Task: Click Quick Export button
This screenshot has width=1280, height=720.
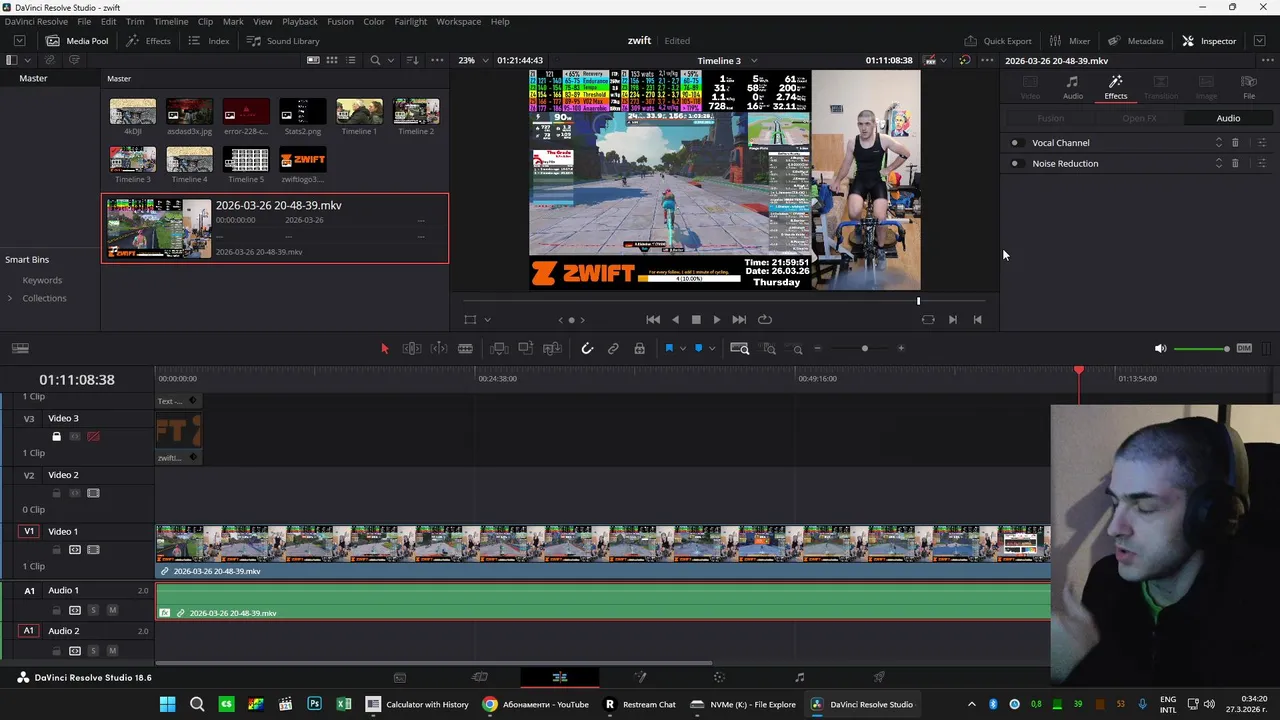Action: pyautogui.click(x=997, y=41)
